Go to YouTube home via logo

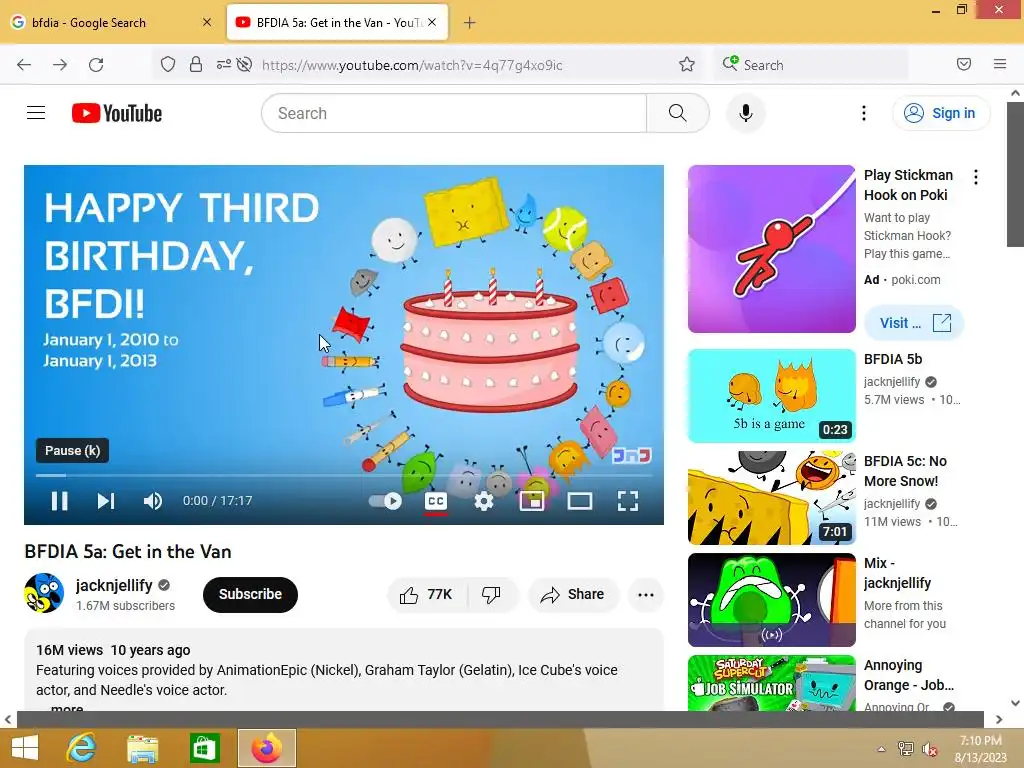[117, 113]
